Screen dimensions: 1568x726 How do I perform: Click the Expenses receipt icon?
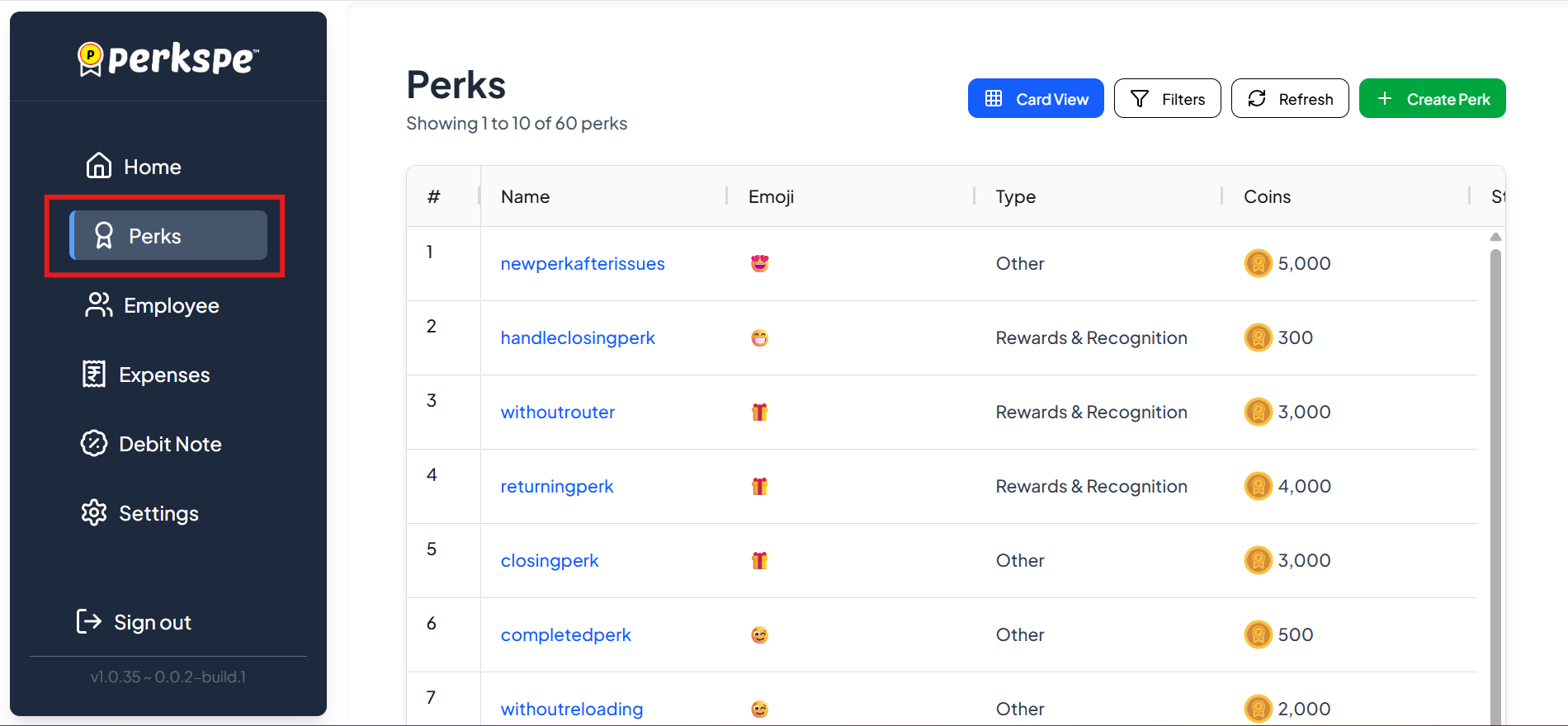(x=94, y=375)
